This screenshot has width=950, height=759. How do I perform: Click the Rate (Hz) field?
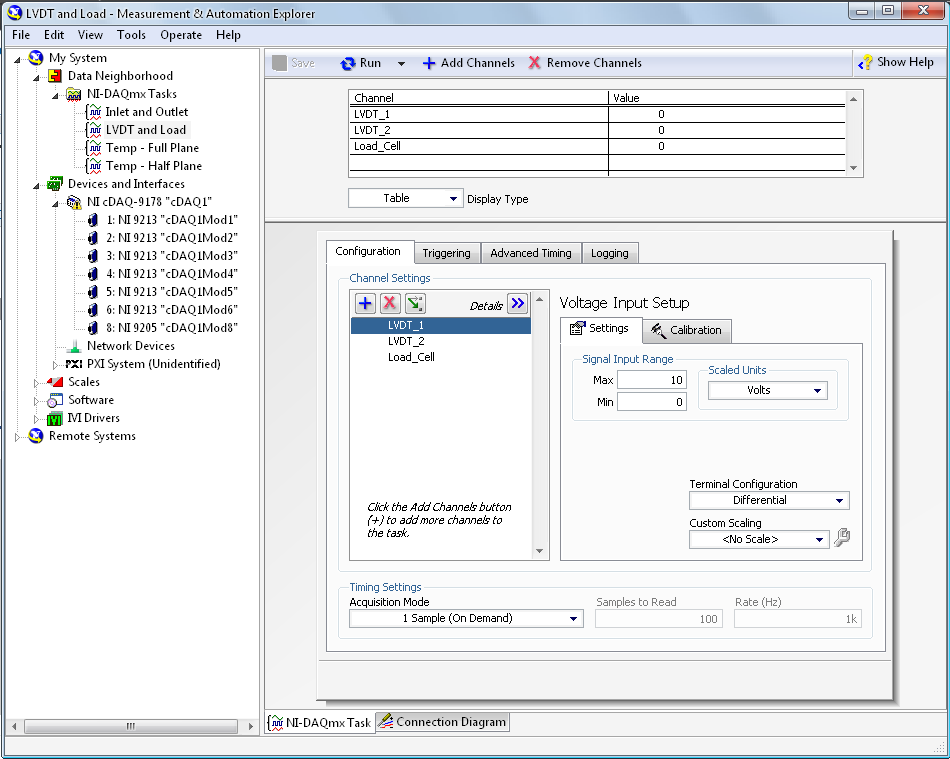click(x=797, y=618)
